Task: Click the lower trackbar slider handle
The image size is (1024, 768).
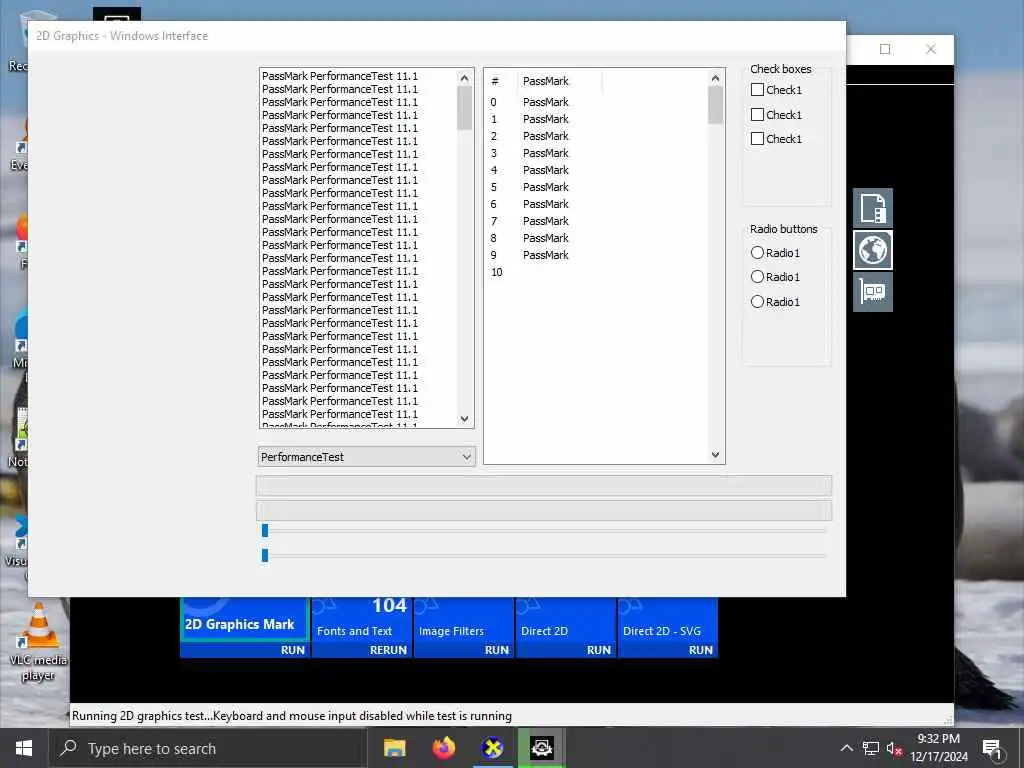Action: (264, 555)
